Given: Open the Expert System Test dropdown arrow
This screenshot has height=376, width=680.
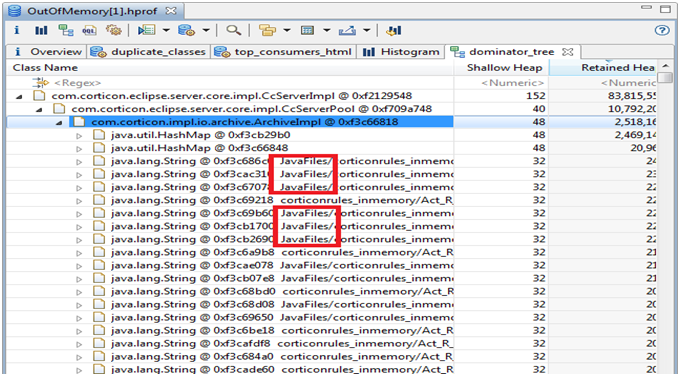Looking at the screenshot, I should pos(166,30).
